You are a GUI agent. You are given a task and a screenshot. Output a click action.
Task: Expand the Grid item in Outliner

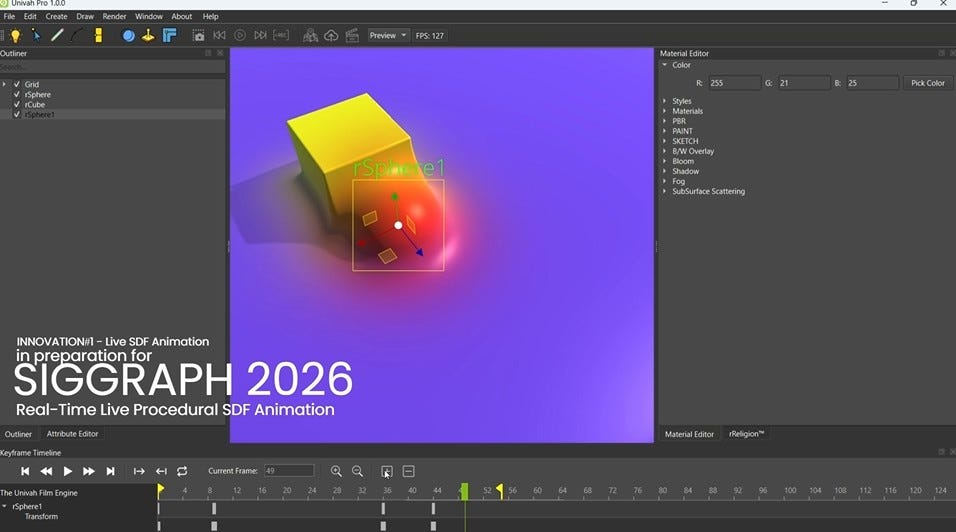[4, 84]
